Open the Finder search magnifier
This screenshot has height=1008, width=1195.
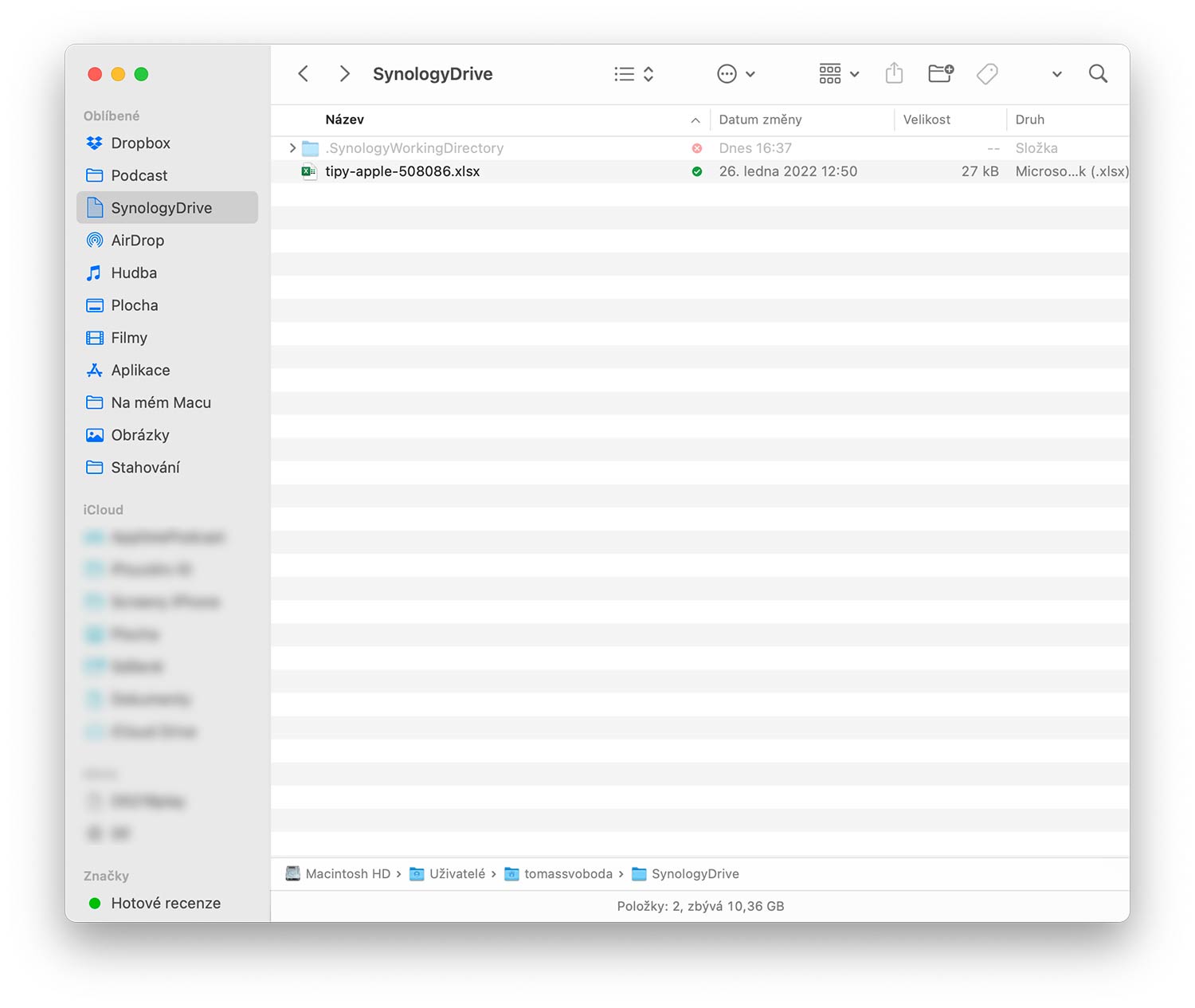tap(1098, 74)
